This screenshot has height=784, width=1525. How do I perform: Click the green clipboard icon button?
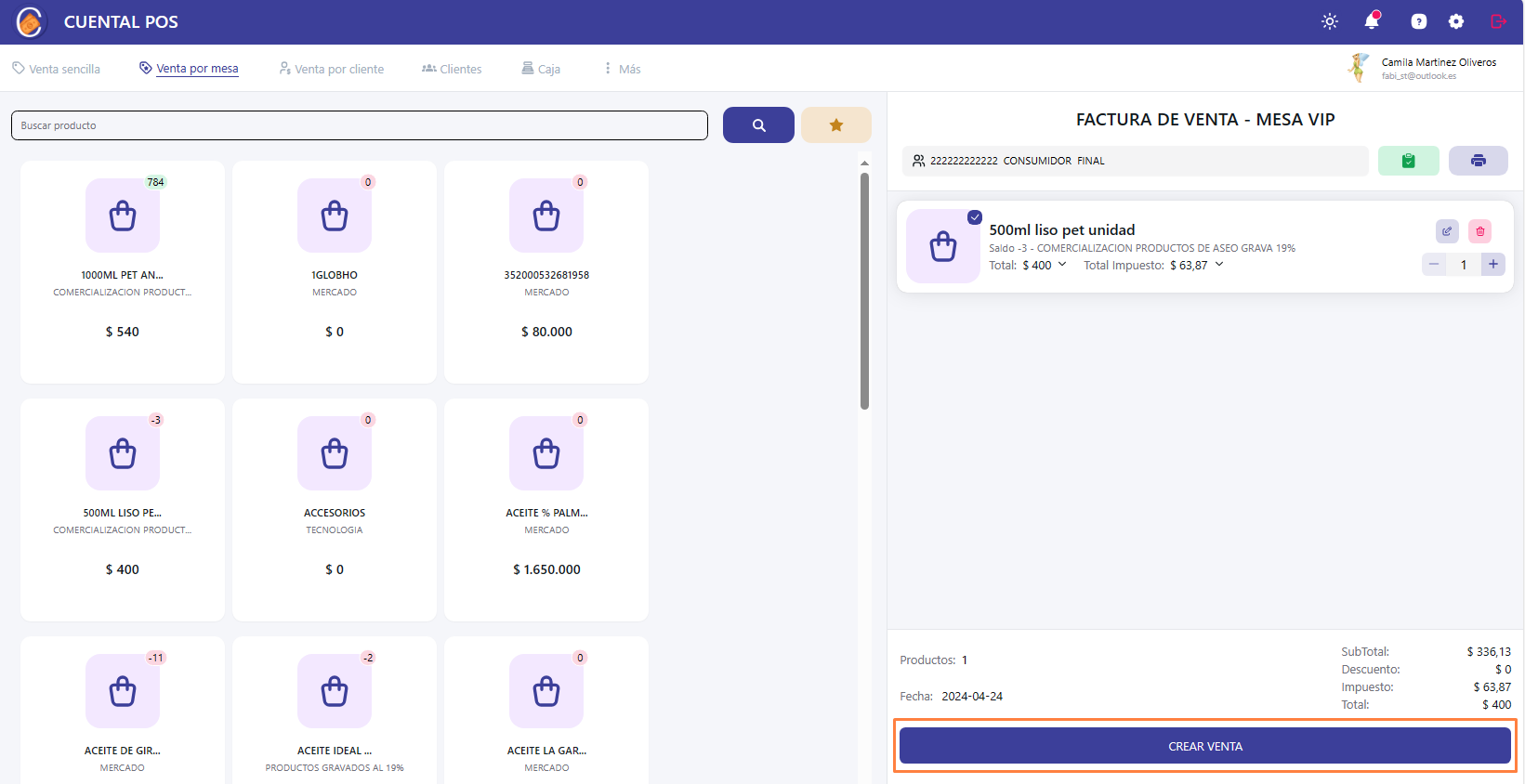pyautogui.click(x=1408, y=161)
